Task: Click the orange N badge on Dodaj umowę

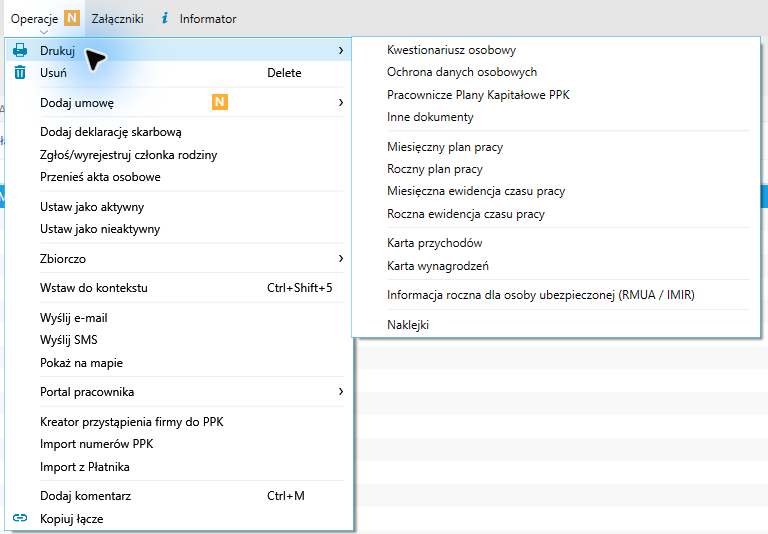Action: (x=220, y=102)
